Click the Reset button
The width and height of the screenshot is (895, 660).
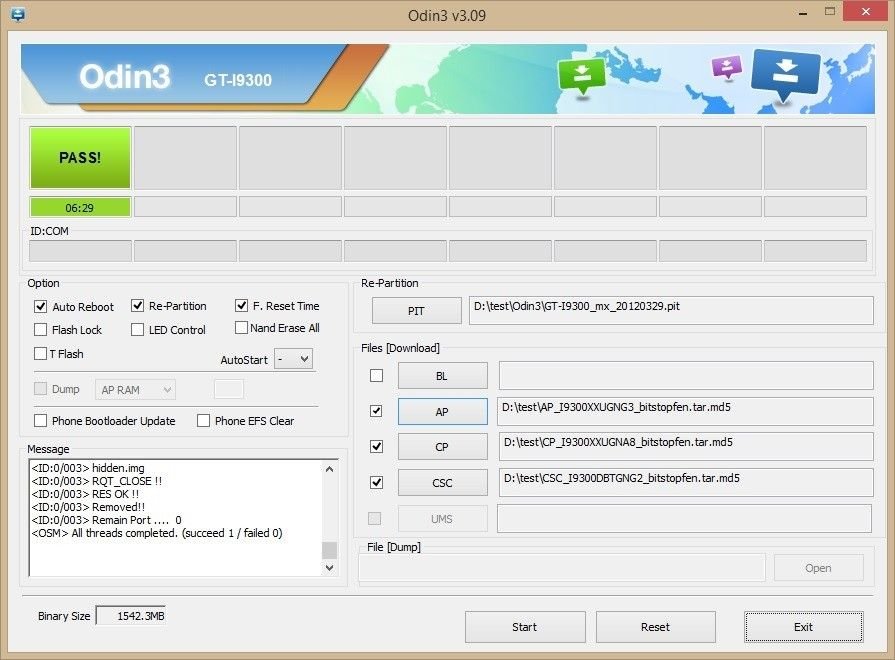click(x=656, y=627)
